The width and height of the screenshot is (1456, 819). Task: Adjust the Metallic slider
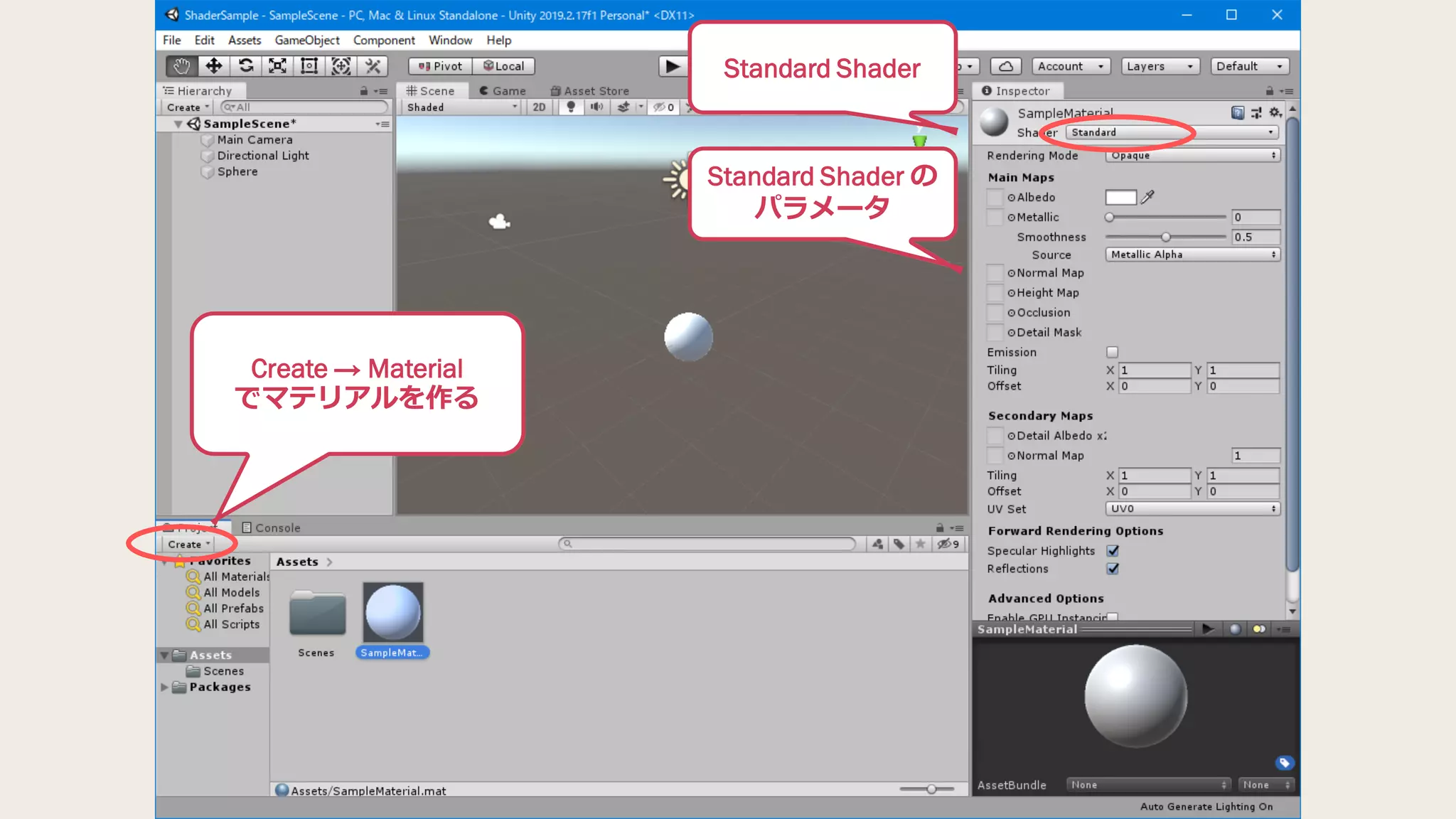tap(1166, 217)
